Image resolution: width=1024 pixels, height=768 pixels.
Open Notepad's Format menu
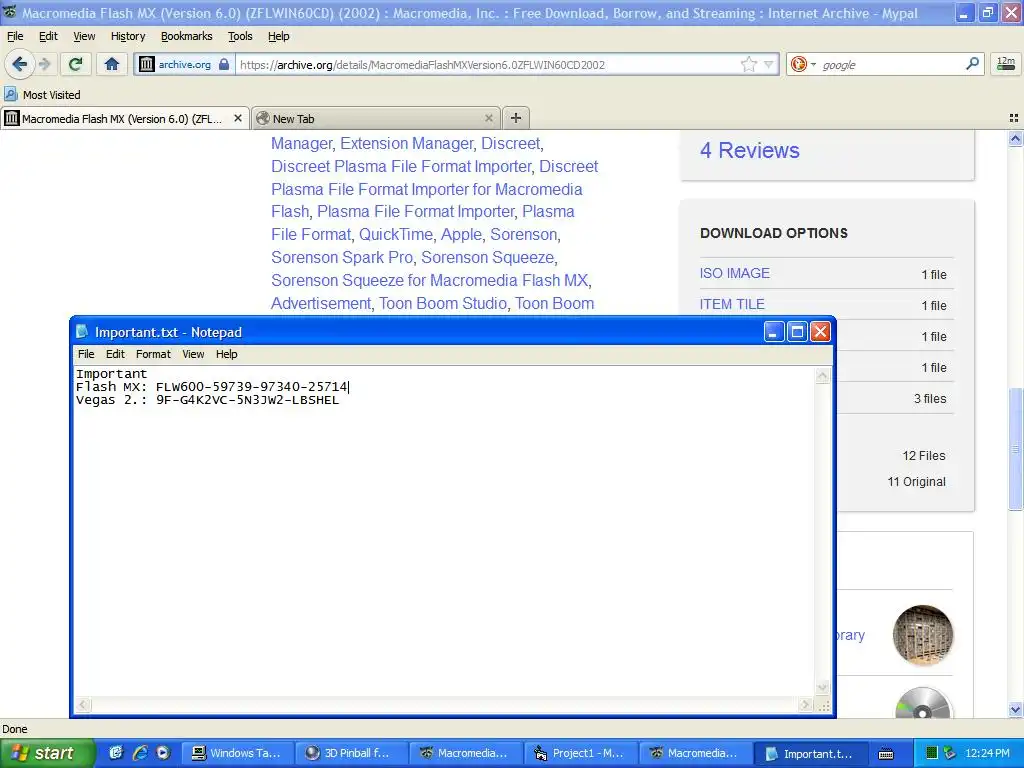(153, 354)
